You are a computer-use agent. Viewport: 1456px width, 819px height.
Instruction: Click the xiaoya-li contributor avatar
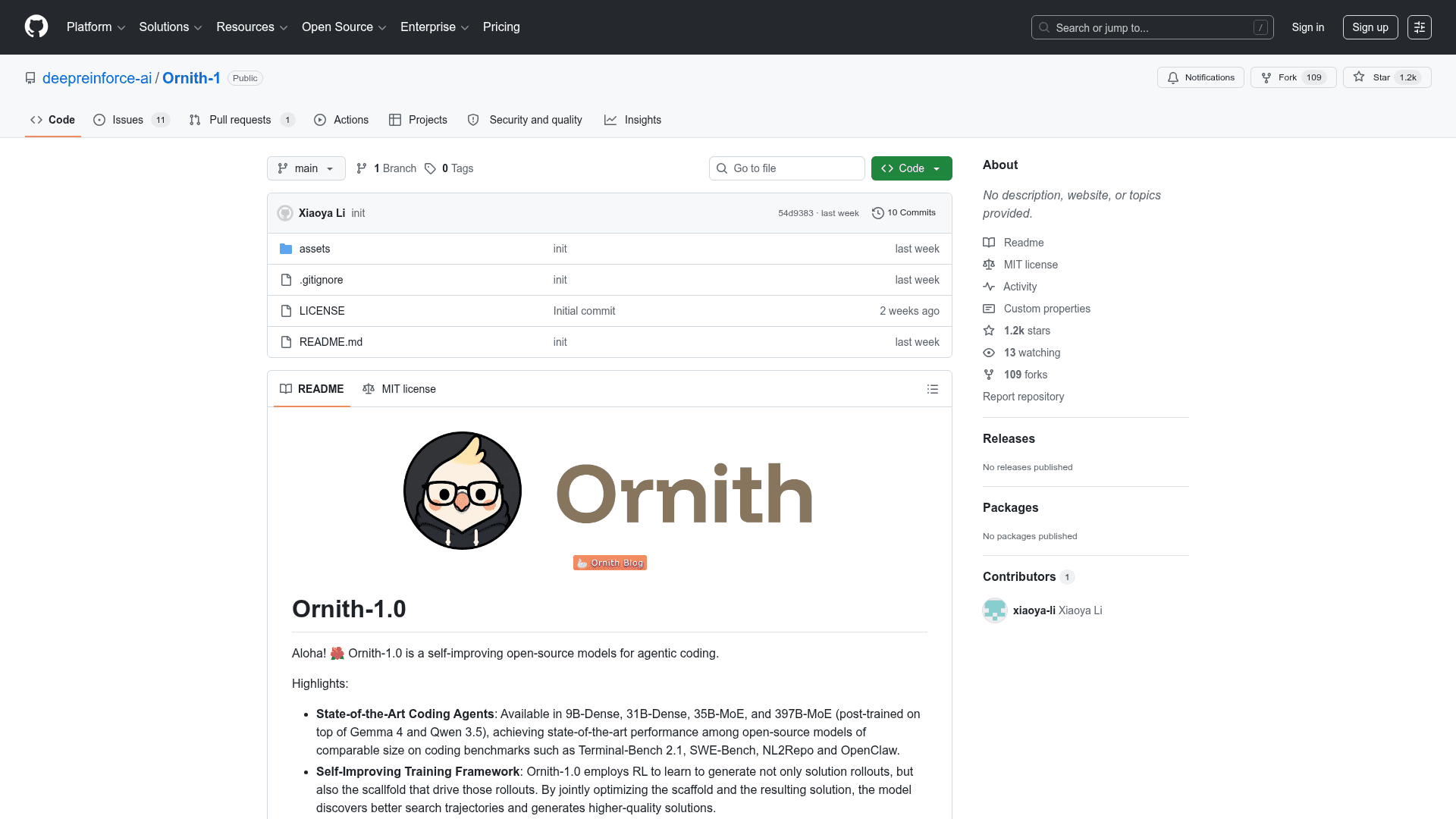click(995, 610)
